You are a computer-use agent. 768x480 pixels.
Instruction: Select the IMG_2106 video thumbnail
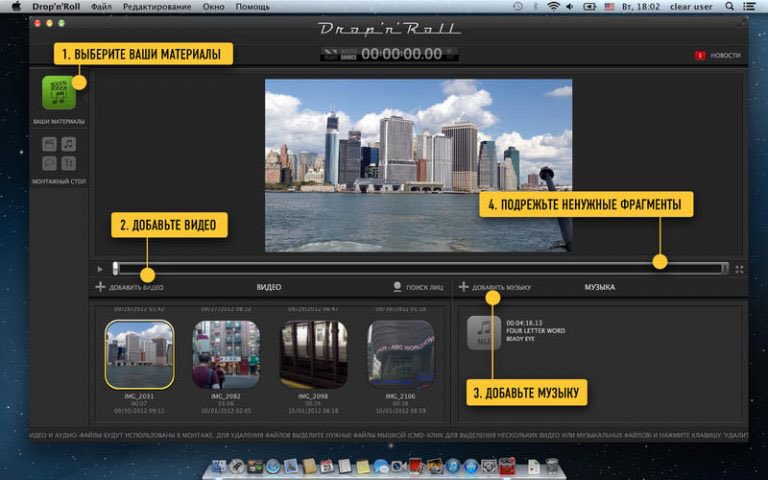point(401,355)
